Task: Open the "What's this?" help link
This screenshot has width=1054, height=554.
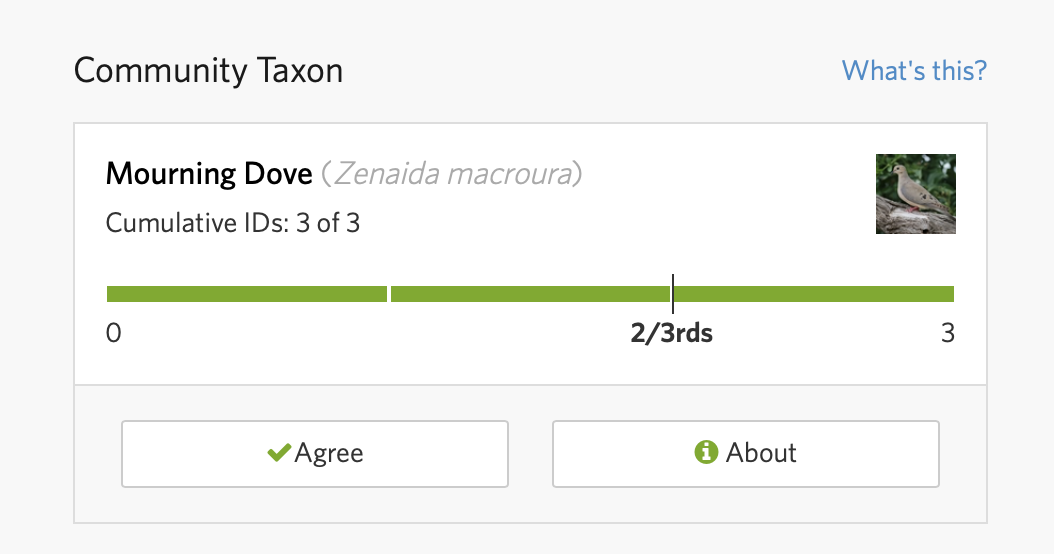Action: coord(914,71)
